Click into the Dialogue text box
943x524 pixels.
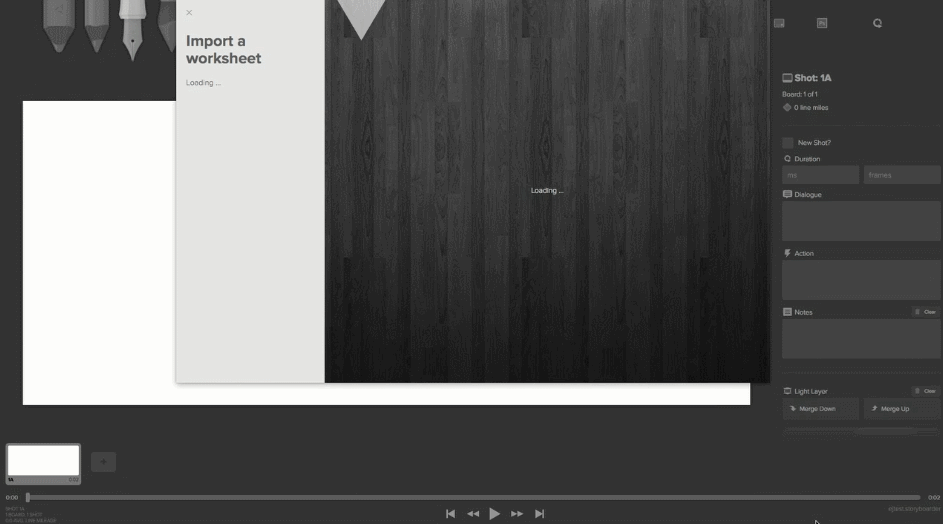(x=860, y=221)
